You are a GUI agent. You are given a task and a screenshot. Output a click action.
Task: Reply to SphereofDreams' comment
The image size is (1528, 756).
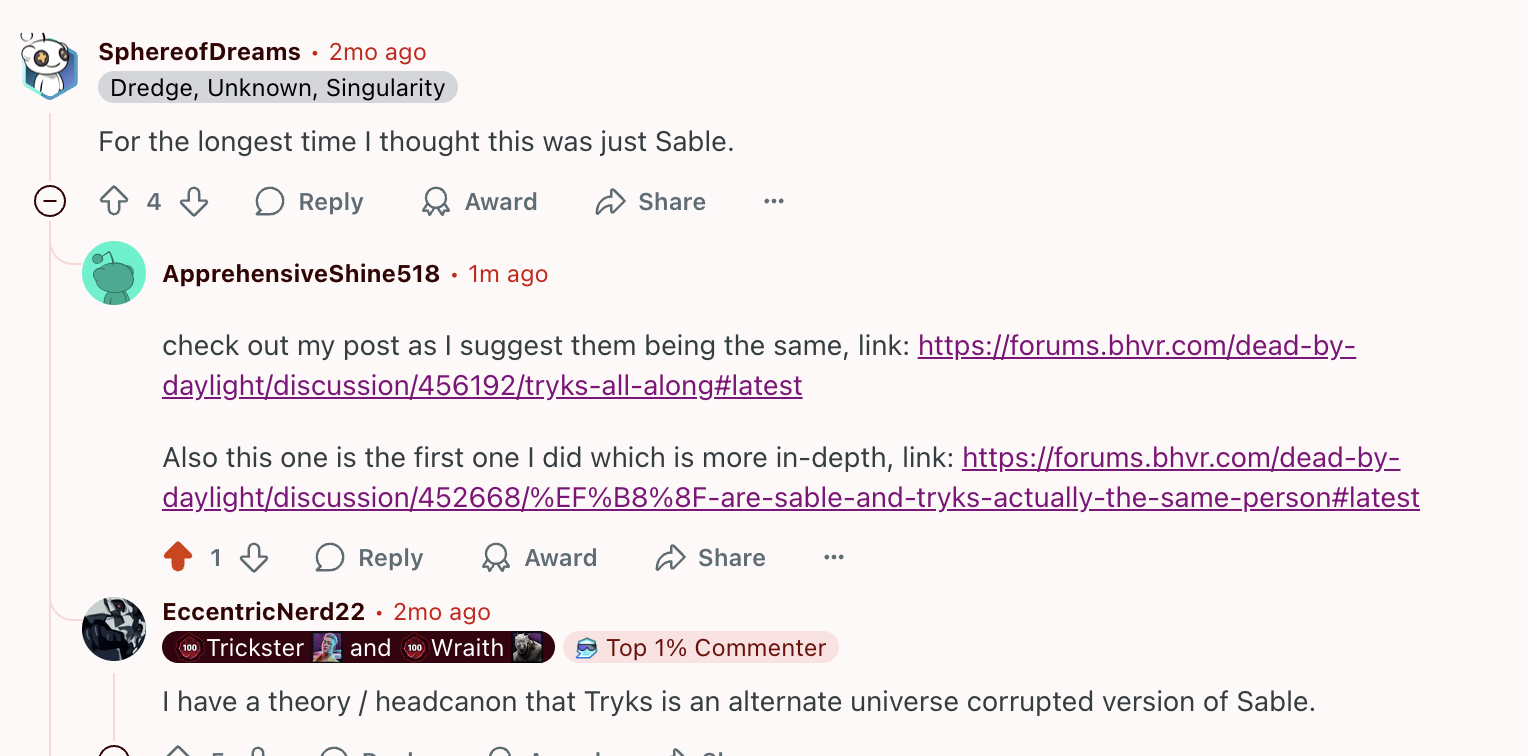tap(308, 201)
